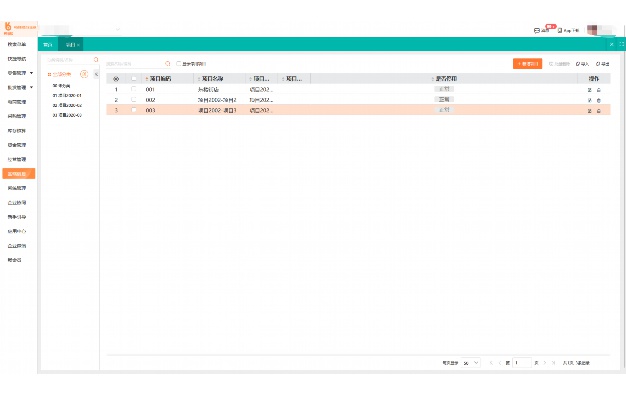Screen dimensions: 626x395
Task: Click the edit icon for row 001
Action: pos(589,90)
